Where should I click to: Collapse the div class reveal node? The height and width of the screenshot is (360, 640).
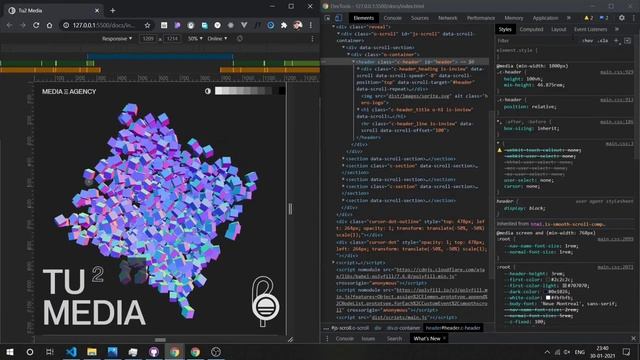pos(333,27)
